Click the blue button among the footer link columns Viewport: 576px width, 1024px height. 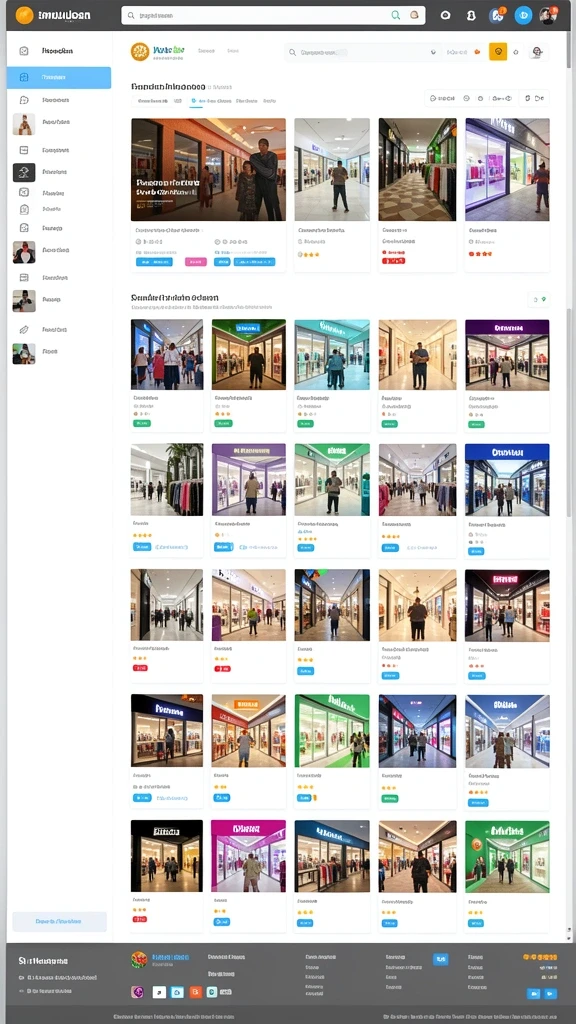coord(441,959)
